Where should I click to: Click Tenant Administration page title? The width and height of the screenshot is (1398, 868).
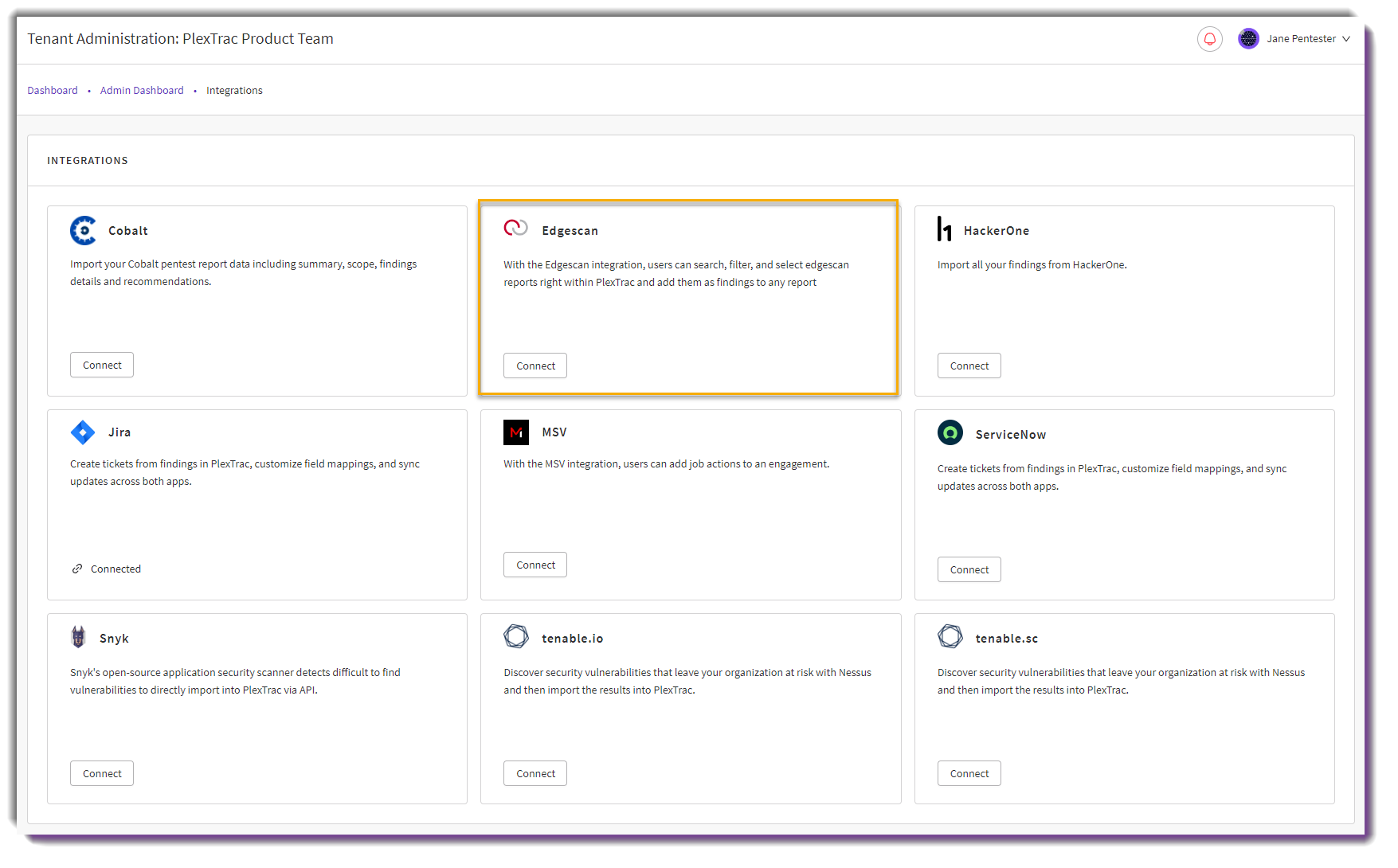[x=181, y=39]
